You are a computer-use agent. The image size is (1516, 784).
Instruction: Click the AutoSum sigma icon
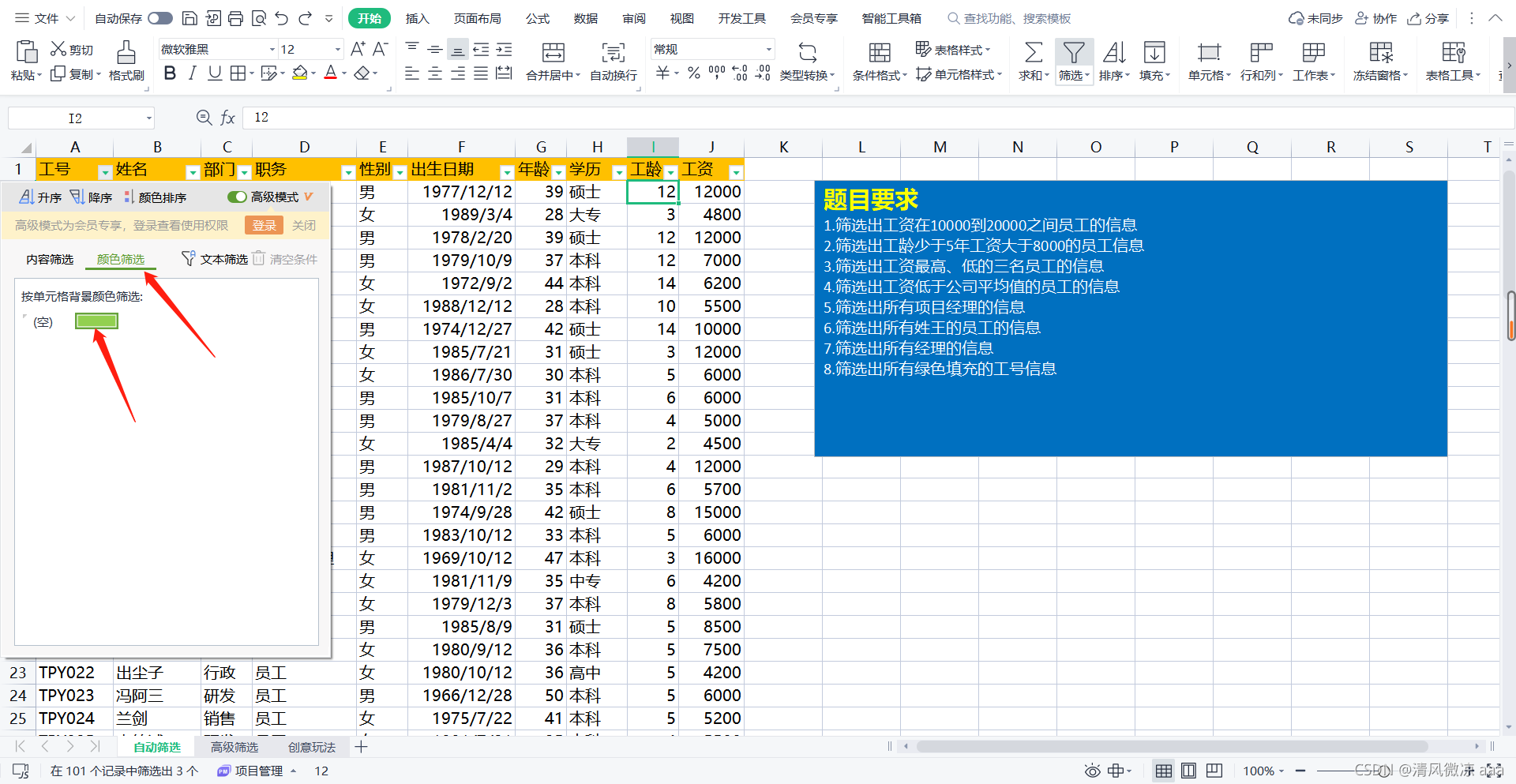[x=1033, y=53]
